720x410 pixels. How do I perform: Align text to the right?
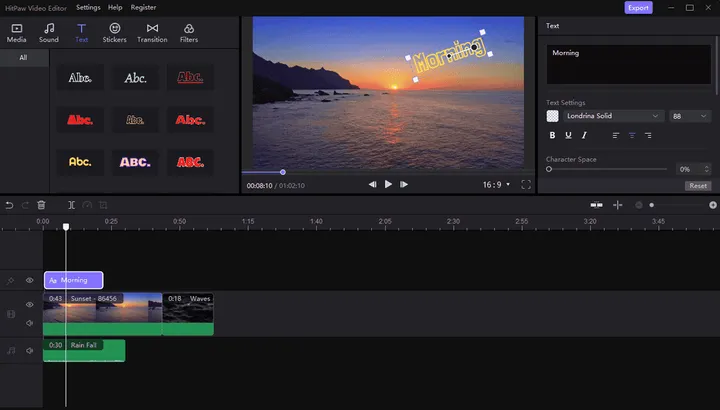(649, 135)
